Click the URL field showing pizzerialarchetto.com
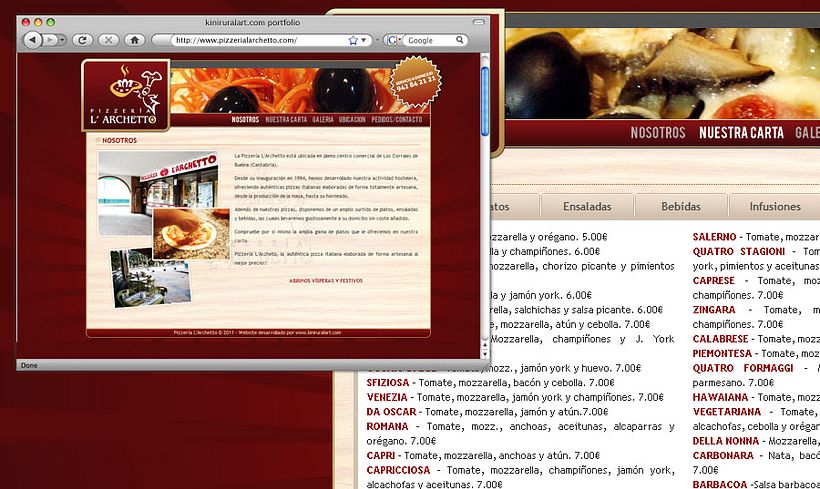 pos(258,40)
